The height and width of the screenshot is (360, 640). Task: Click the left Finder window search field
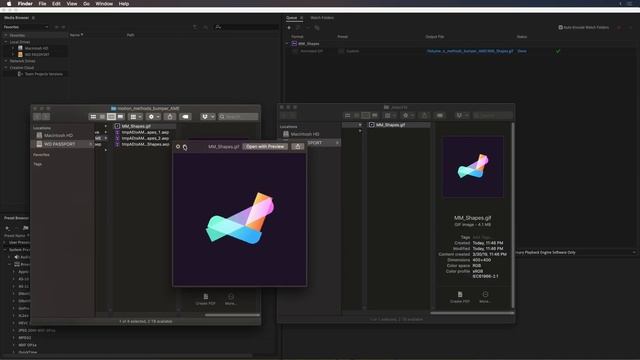[x=238, y=117]
